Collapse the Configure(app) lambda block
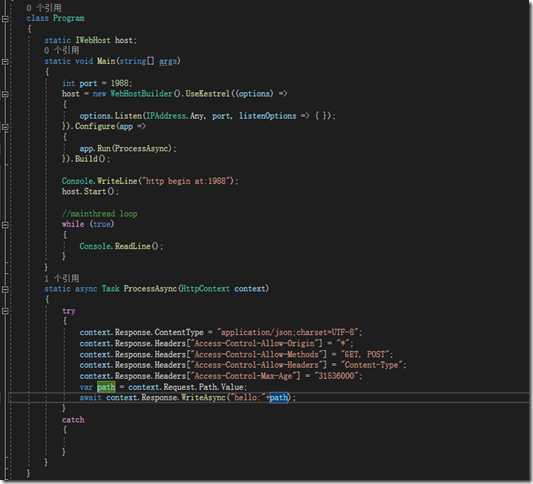533x484 pixels. [5, 127]
